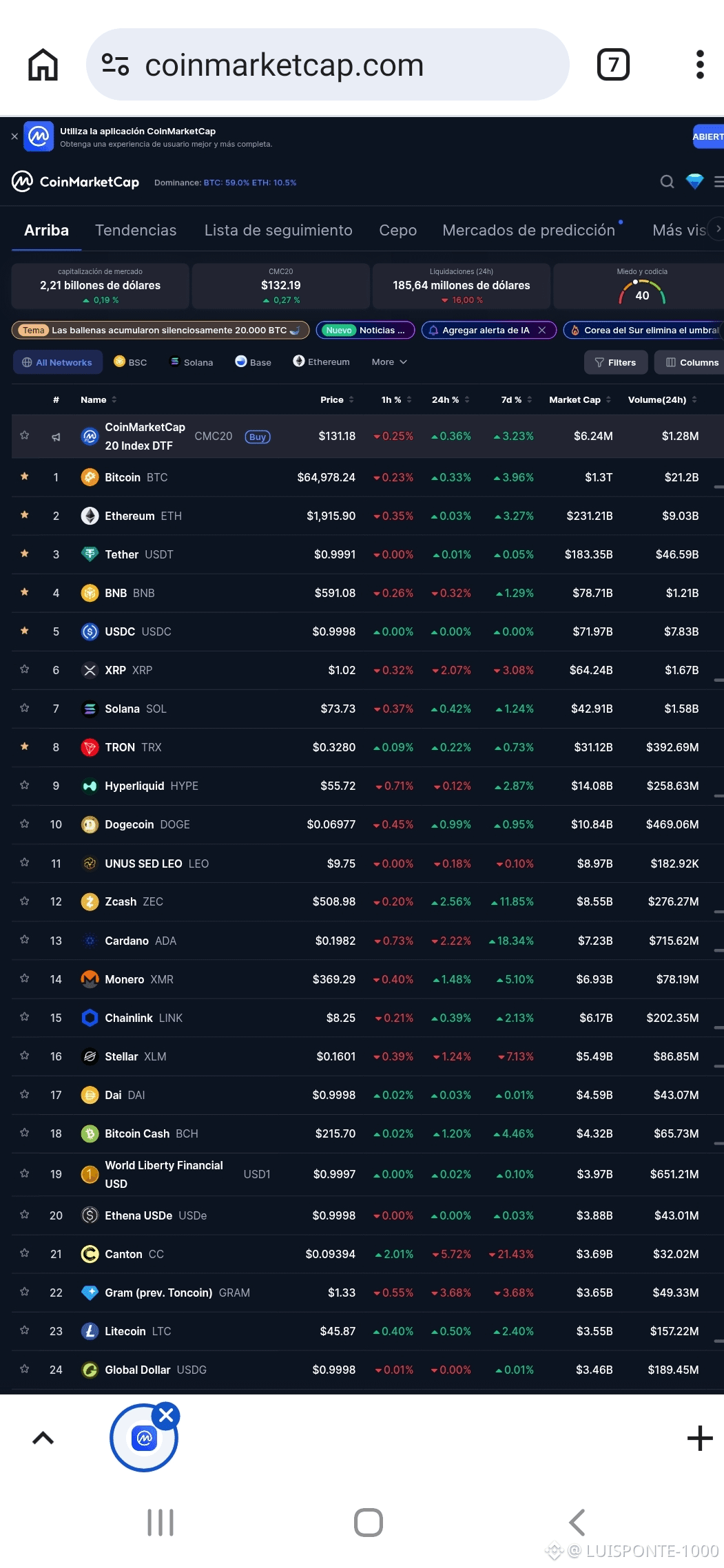Filter by Solana network
The width and height of the screenshot is (724, 1568).
[192, 362]
